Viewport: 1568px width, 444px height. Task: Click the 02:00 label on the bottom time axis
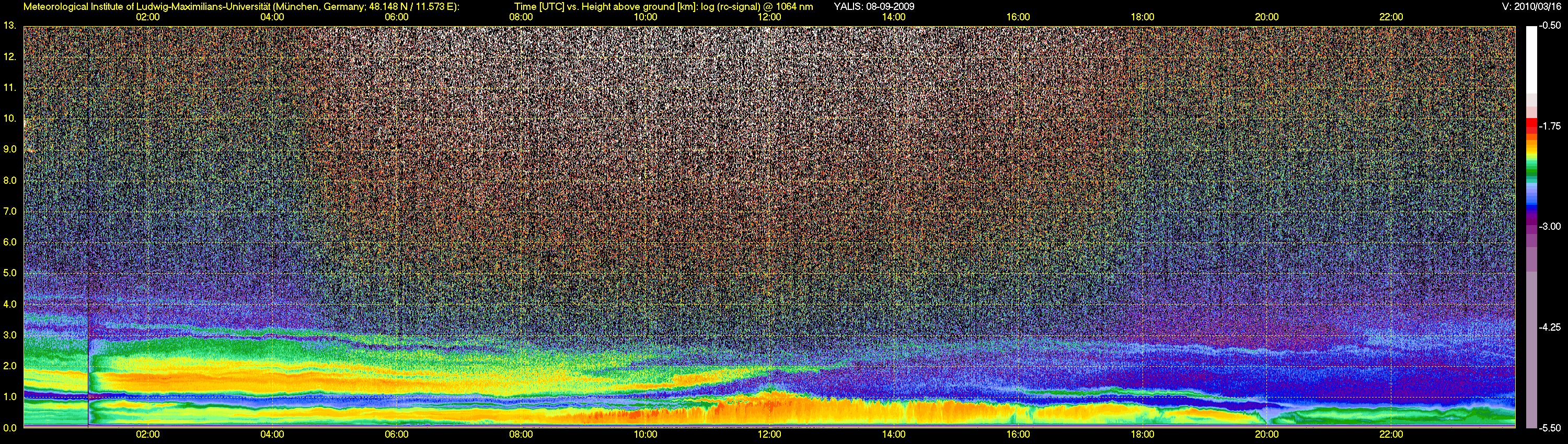pos(148,434)
